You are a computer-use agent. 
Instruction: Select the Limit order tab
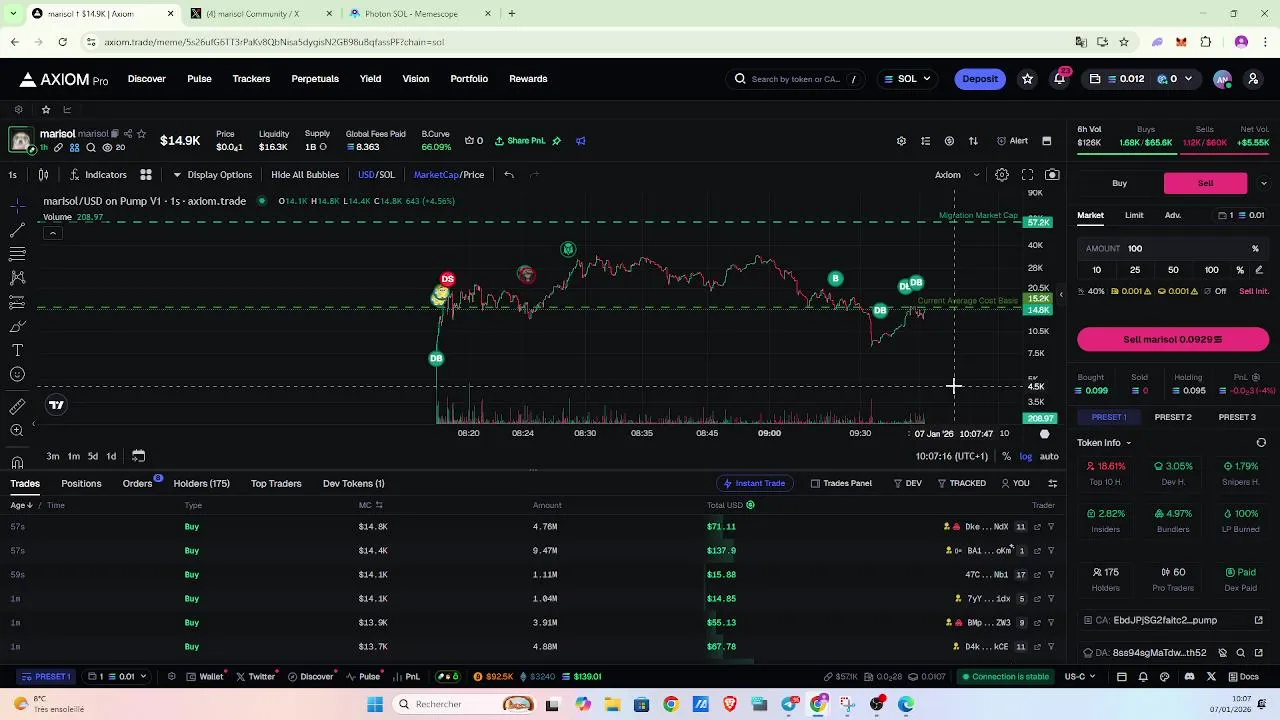[x=1134, y=215]
